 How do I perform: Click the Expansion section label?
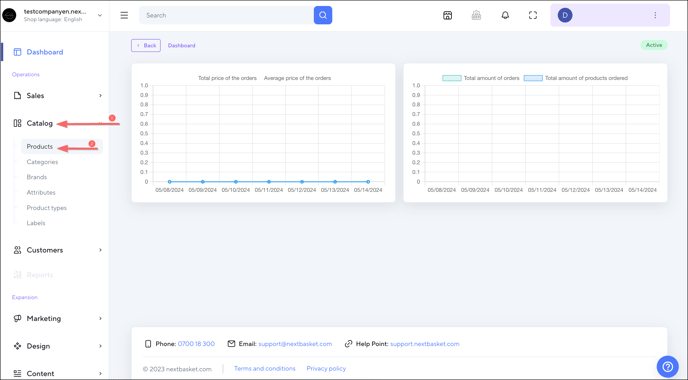point(25,298)
